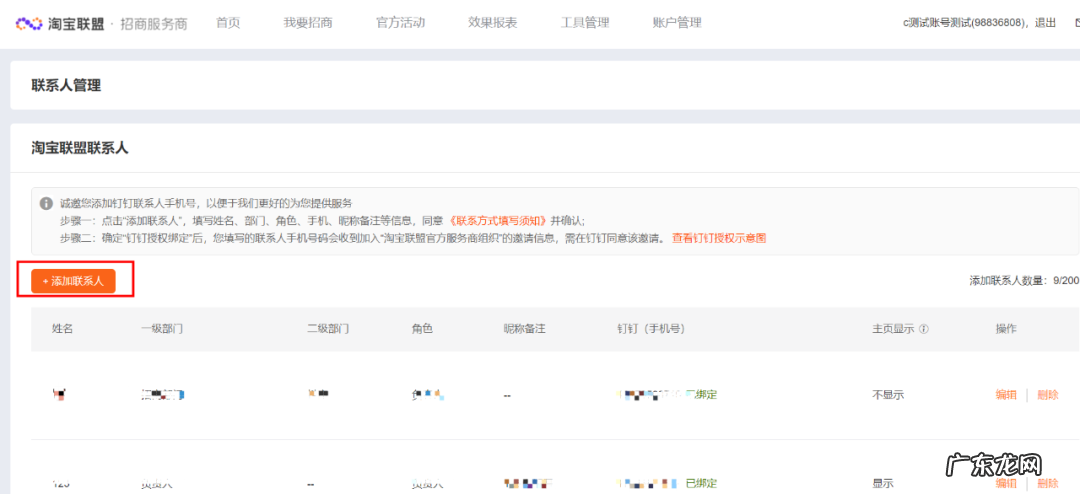
Task: Open the 工具管理 menu
Action: [585, 23]
